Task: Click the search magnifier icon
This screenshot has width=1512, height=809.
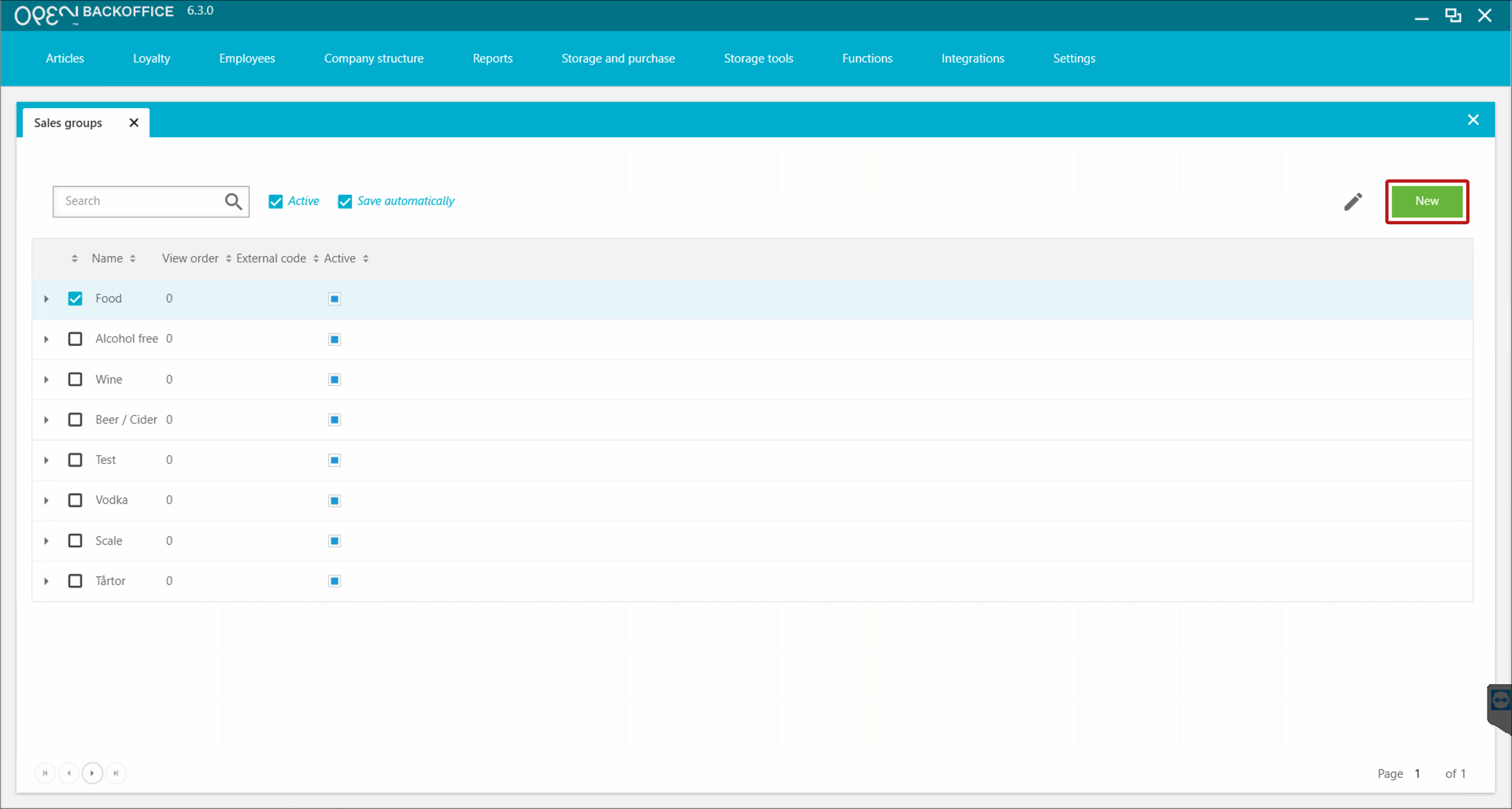Action: pyautogui.click(x=233, y=201)
